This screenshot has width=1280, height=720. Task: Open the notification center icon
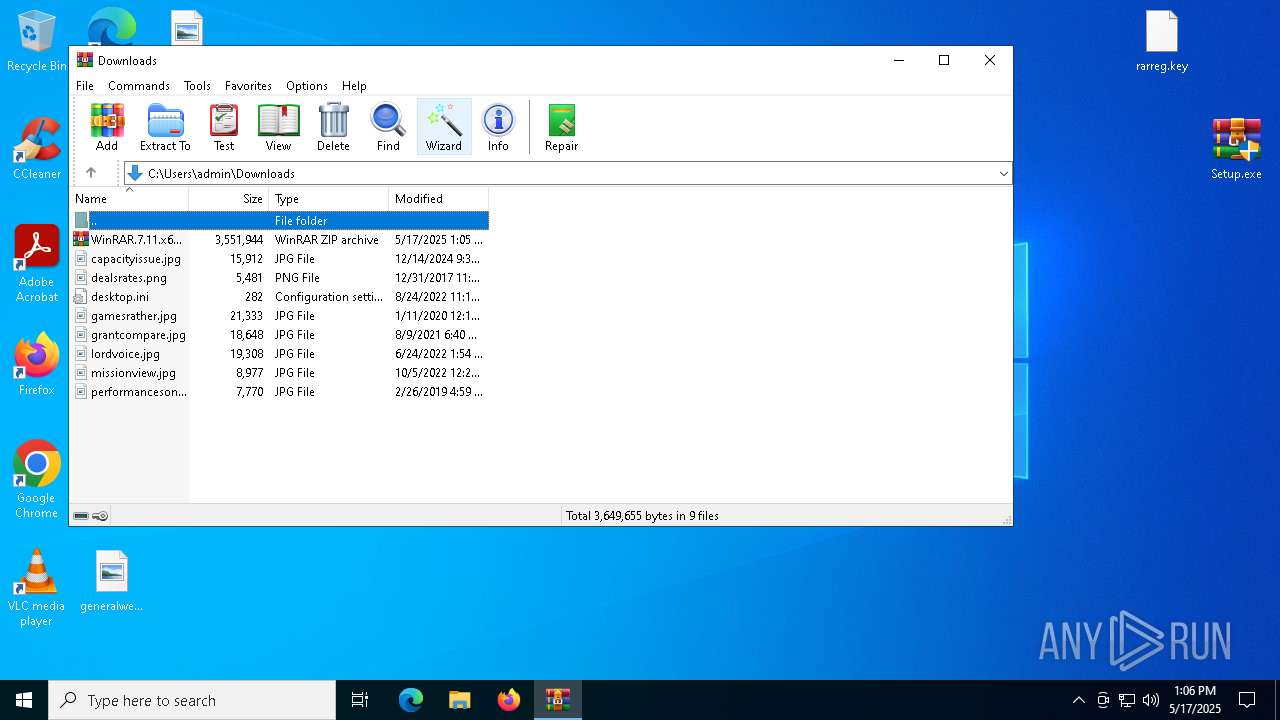tap(1247, 700)
